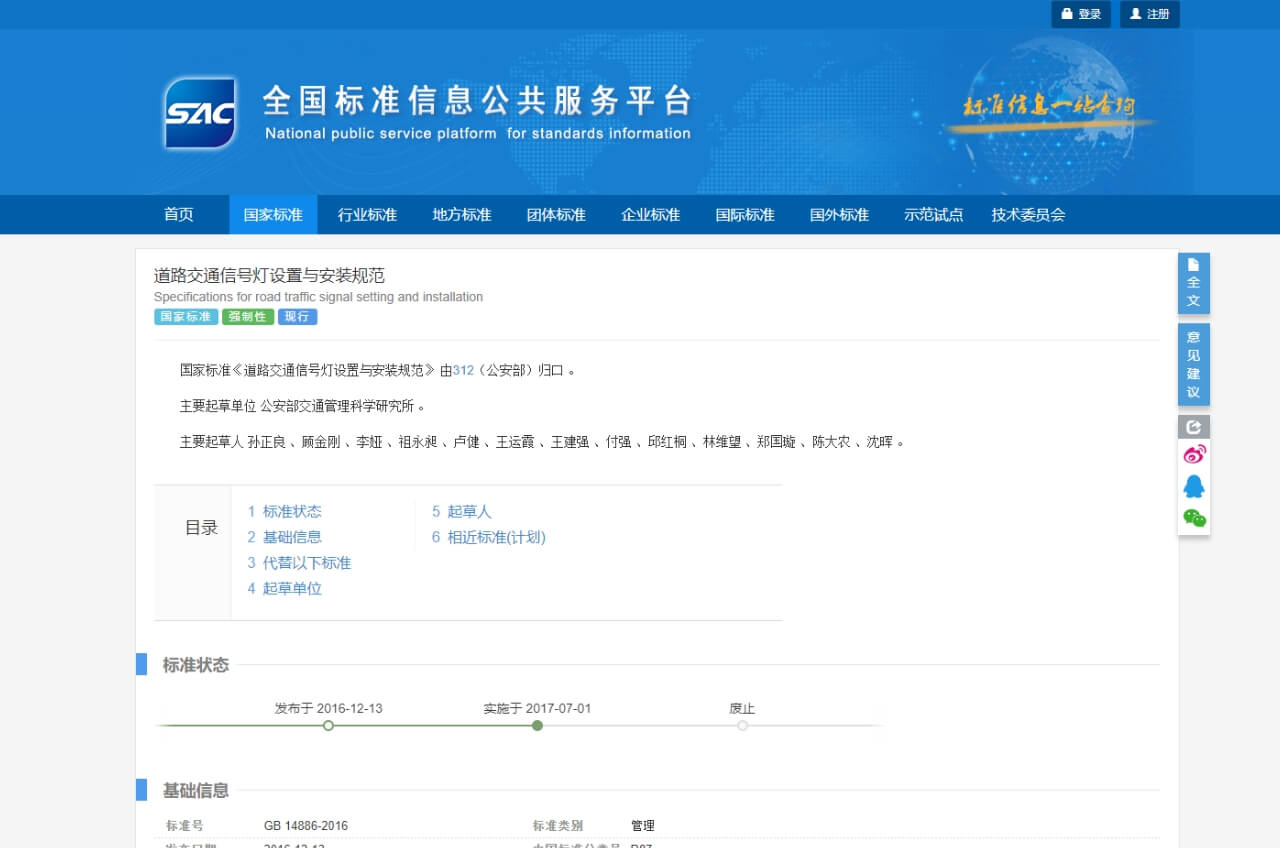Screen dimensions: 1280x848
Task: Navigate to 首页 in the menu bar
Action: (x=177, y=214)
